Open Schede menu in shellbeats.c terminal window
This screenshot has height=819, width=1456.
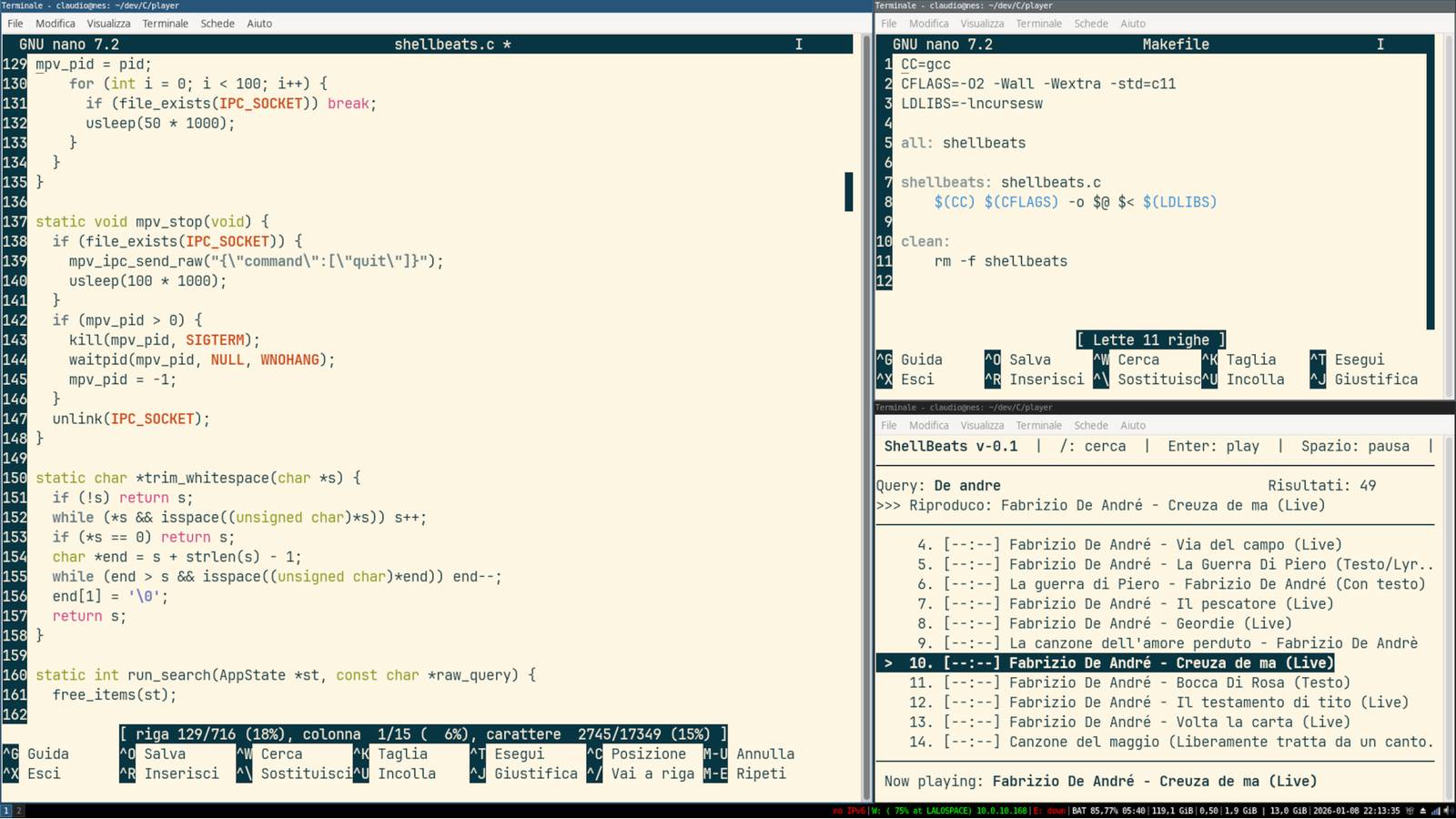pos(217,24)
